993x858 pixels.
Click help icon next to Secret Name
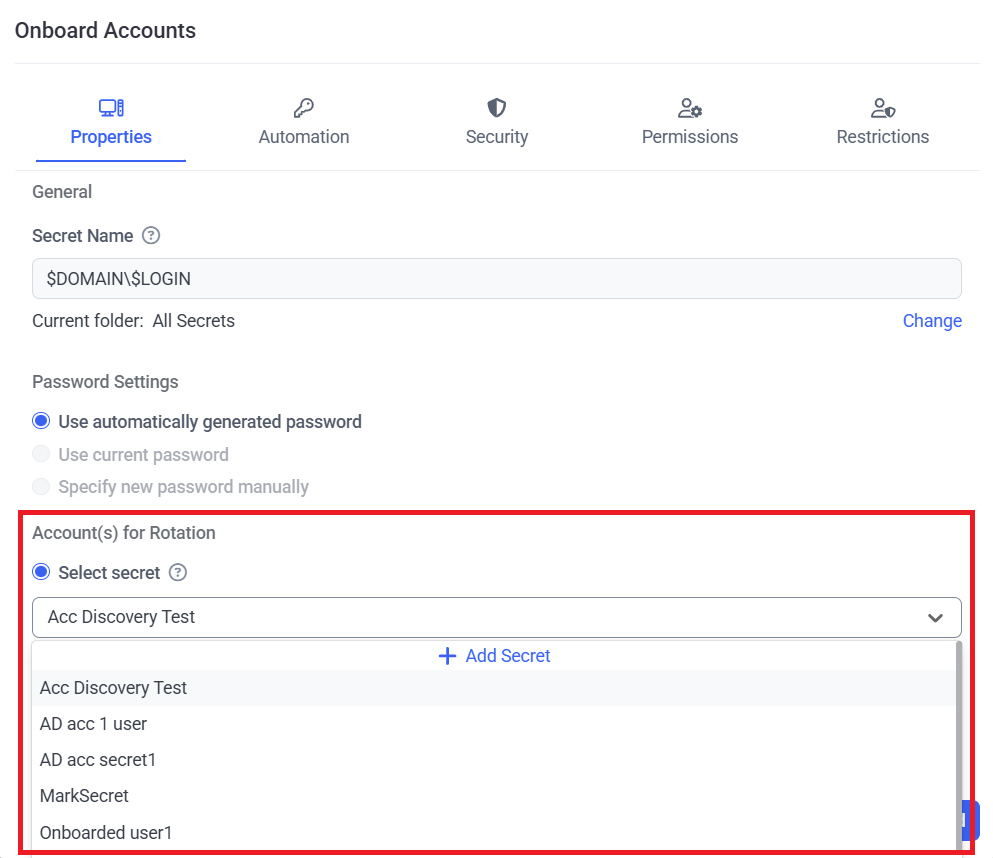151,236
